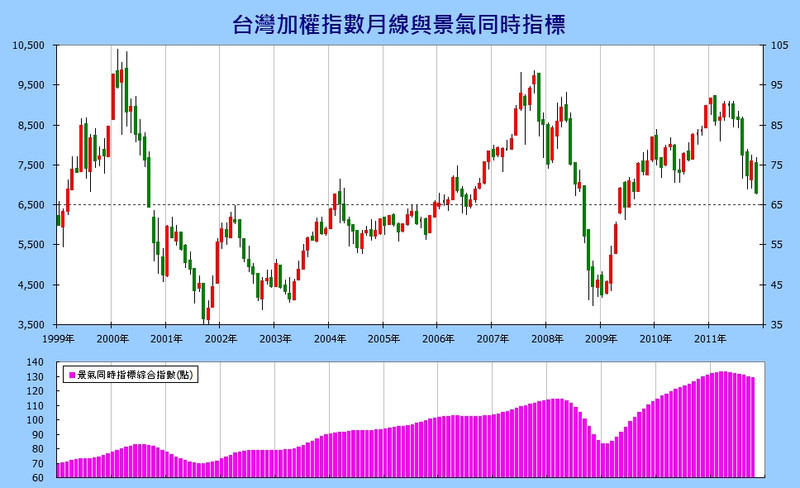Select legend text 景氣同時指標綜合指數(點)
Image resolution: width=800 pixels, height=488 pixels.
coord(135,375)
